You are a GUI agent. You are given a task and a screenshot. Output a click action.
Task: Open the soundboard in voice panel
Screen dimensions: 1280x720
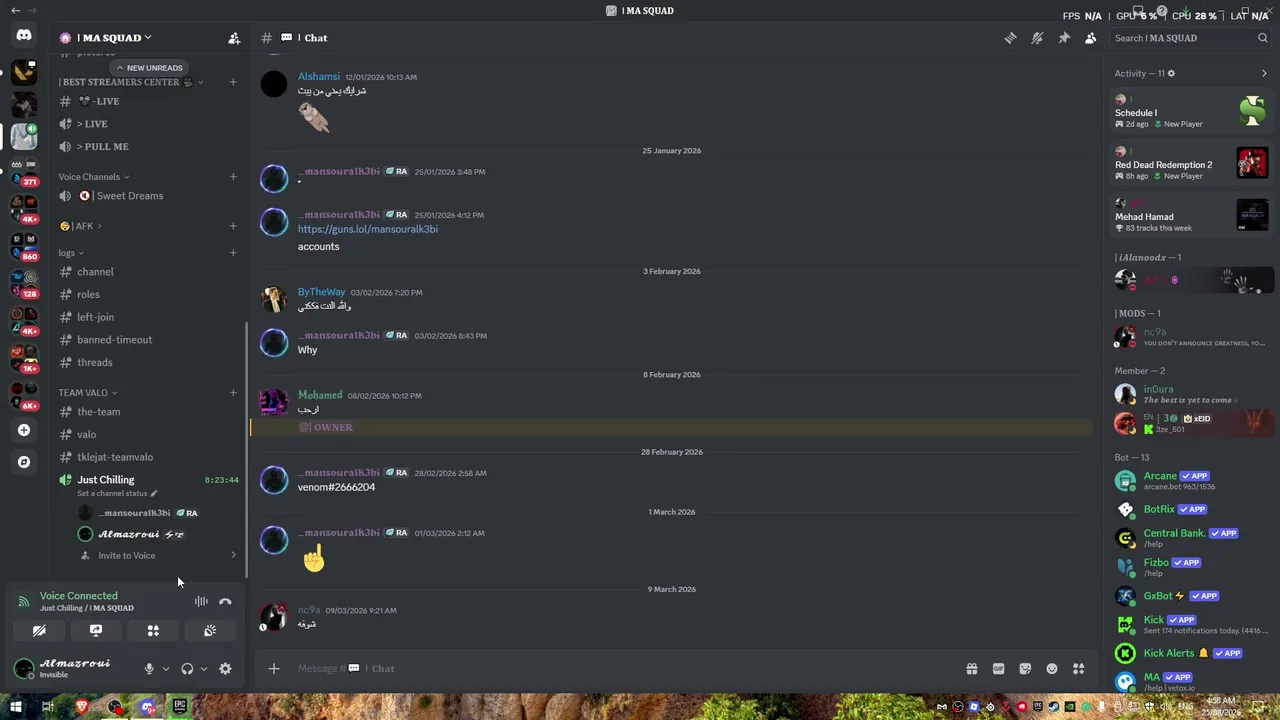click(210, 631)
